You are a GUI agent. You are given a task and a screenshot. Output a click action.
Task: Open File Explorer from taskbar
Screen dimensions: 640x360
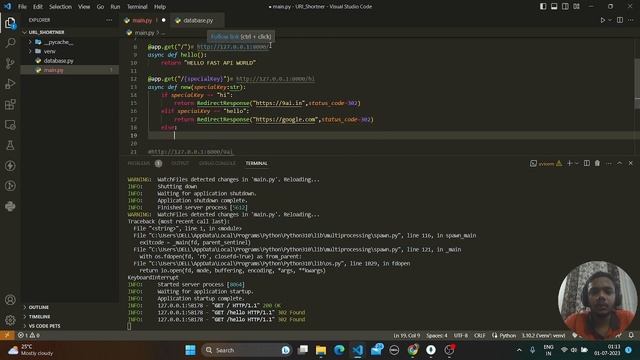pyautogui.click(x=321, y=350)
